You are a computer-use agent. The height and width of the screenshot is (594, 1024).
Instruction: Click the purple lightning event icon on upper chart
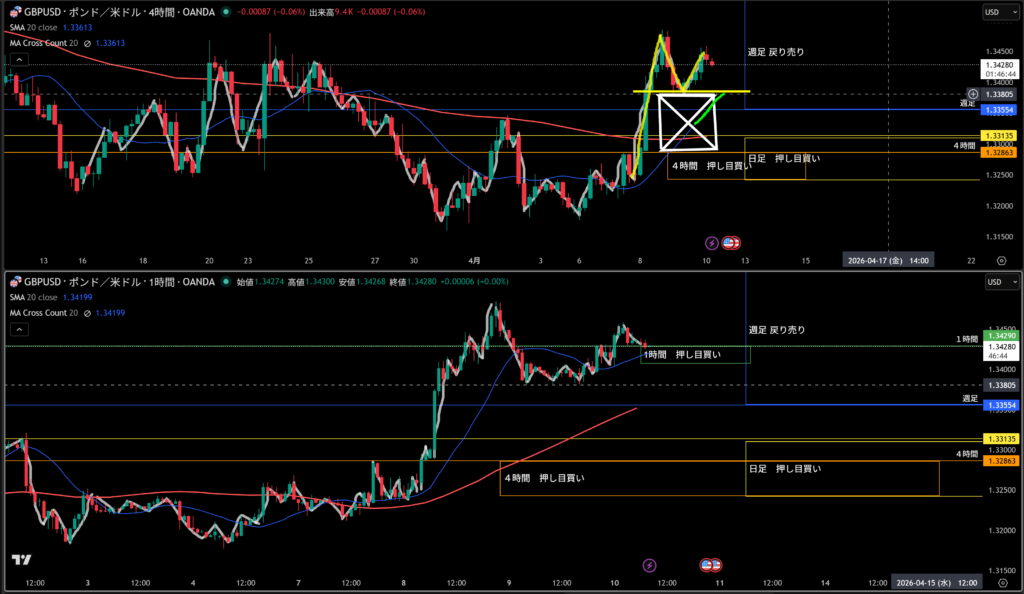(712, 242)
